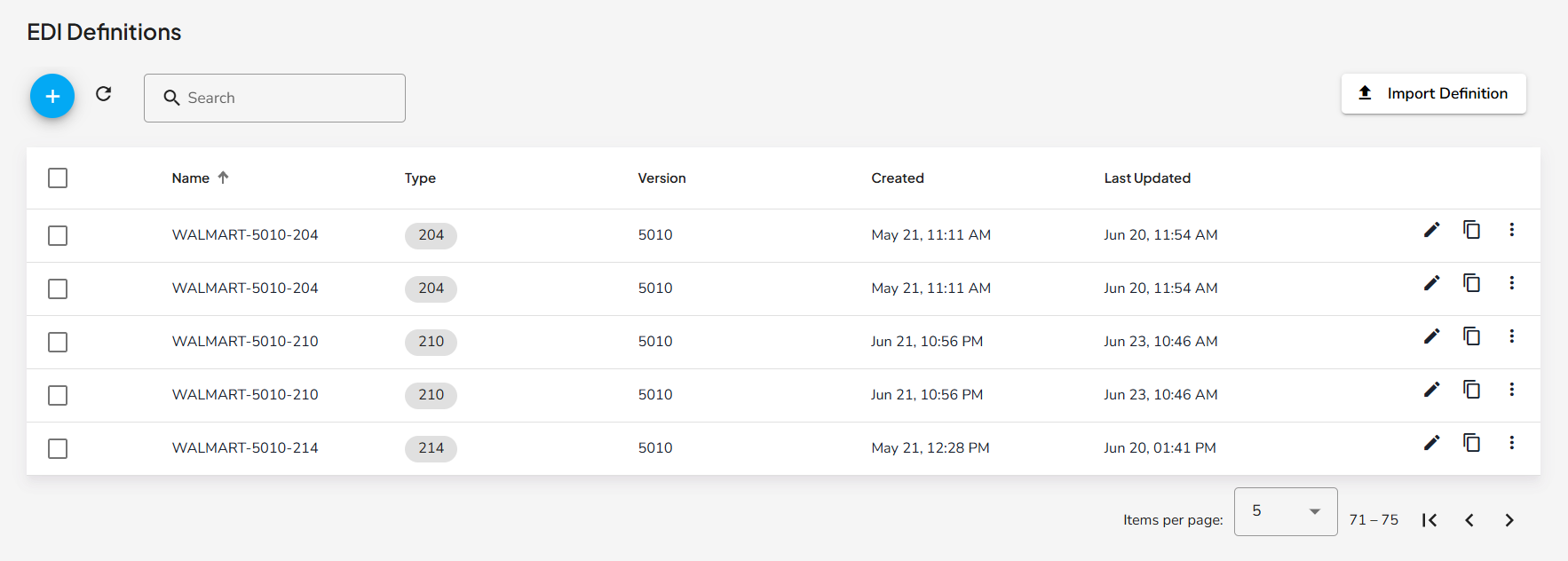Check the WALMART-5010-214 row checkbox
This screenshot has height=561, width=1568.
[x=58, y=448]
